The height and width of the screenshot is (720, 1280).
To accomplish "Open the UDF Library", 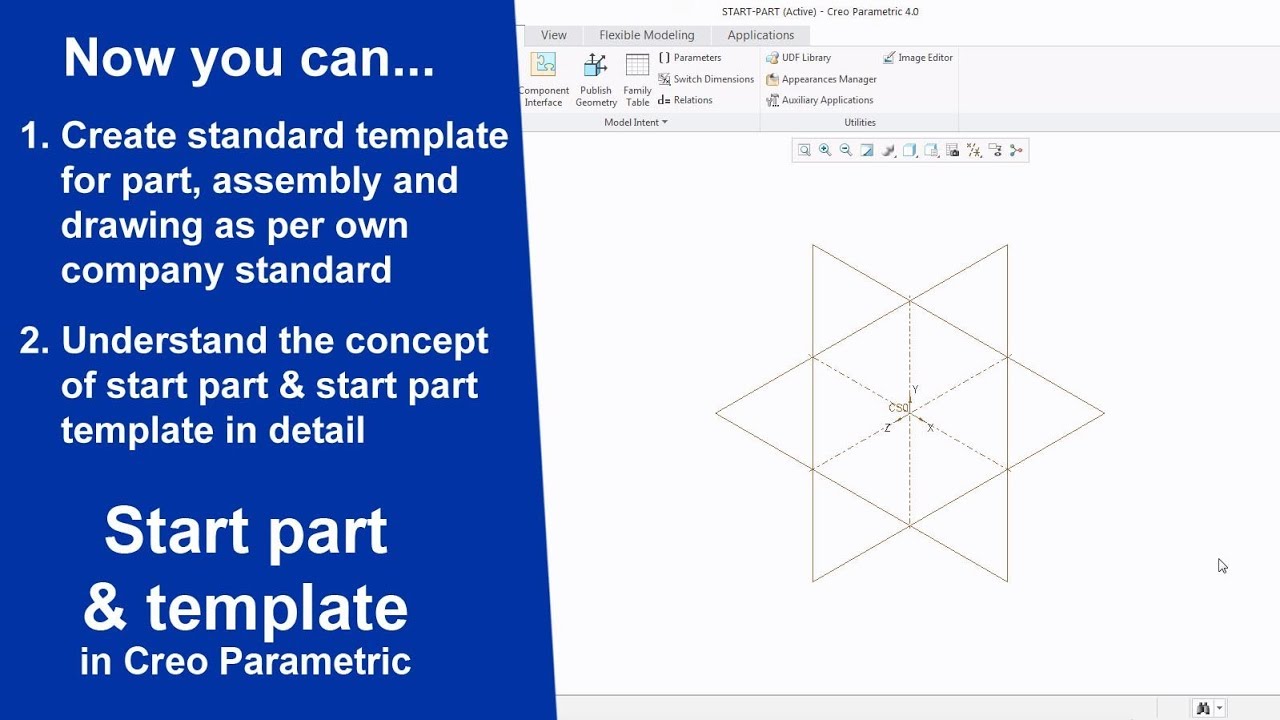I will click(x=798, y=58).
